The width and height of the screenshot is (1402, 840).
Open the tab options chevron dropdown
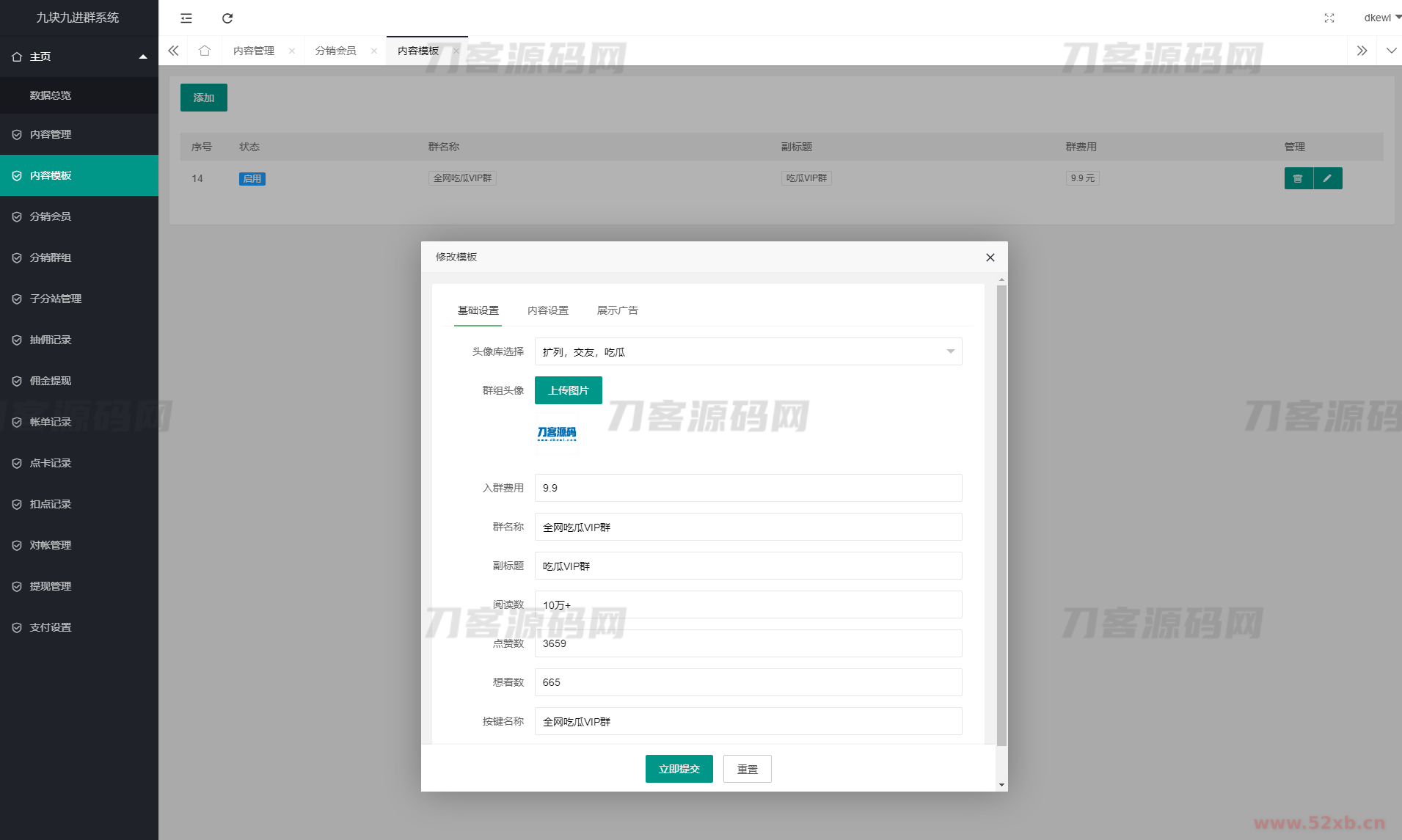1391,51
